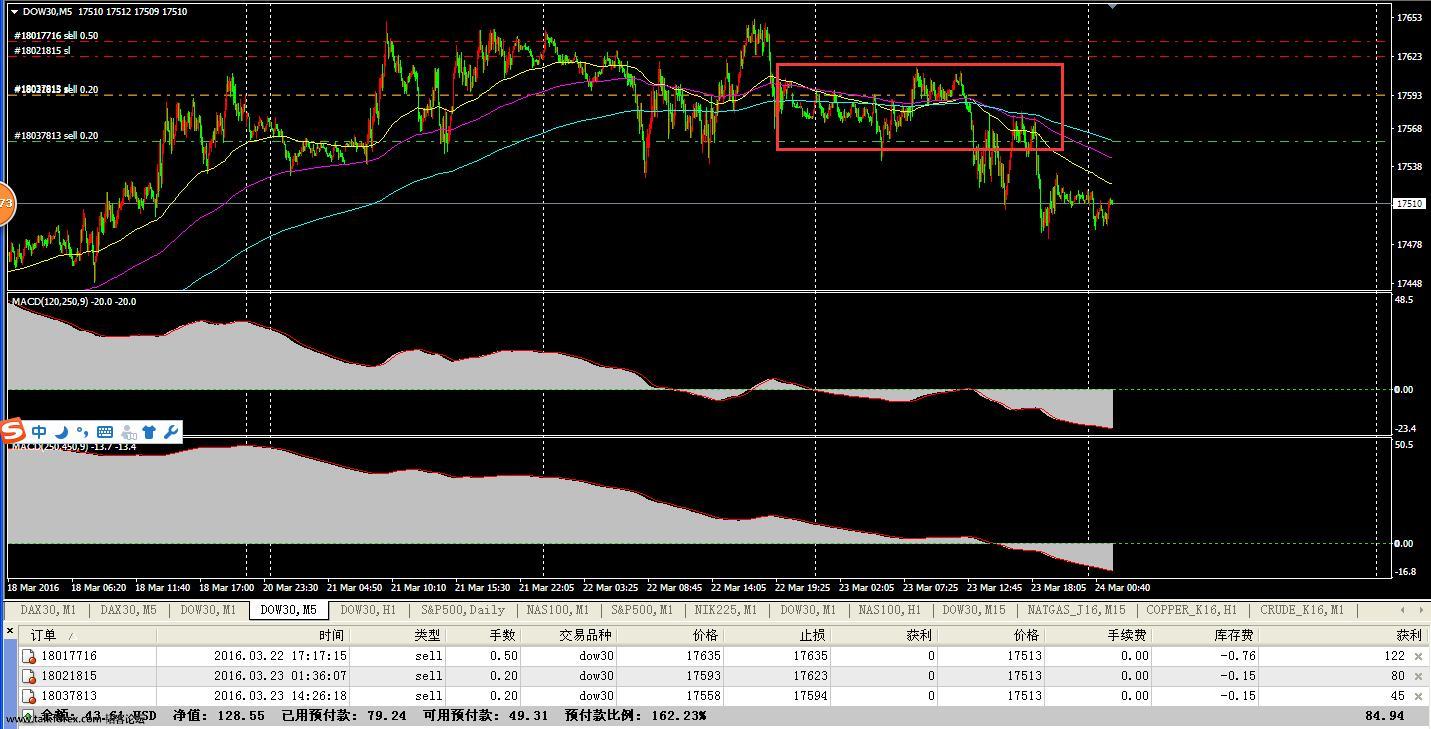The height and width of the screenshot is (729, 1431).
Task: Open the S&P500,M1 chart tab
Action: (x=644, y=610)
